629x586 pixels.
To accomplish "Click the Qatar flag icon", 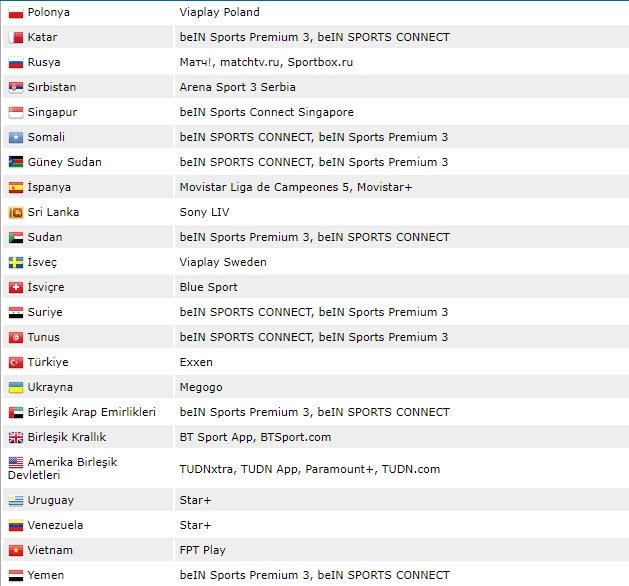I will point(15,37).
